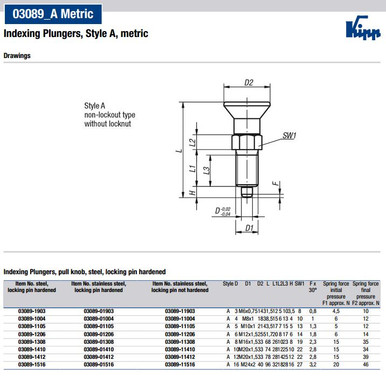
Task: Select stainless item number 03089-01516
Action: click(99, 365)
